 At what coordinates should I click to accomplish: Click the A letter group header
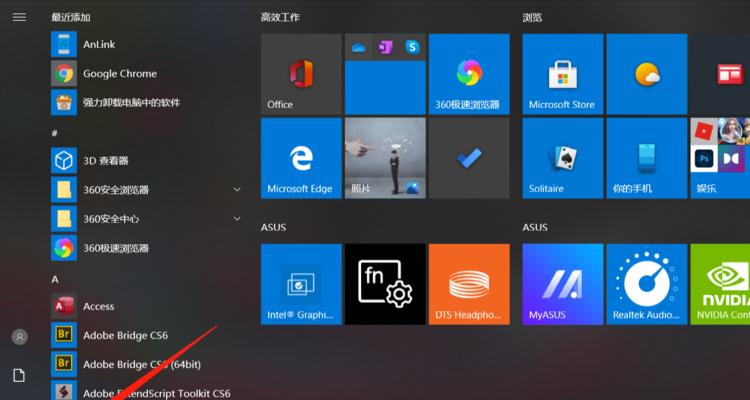55,279
